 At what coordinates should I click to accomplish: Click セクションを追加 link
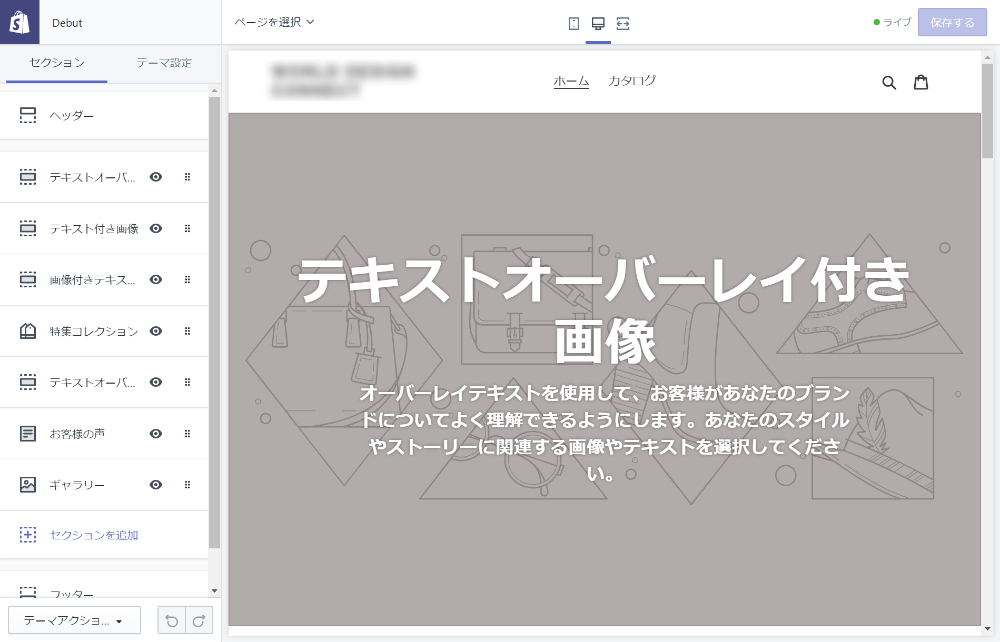coord(94,535)
